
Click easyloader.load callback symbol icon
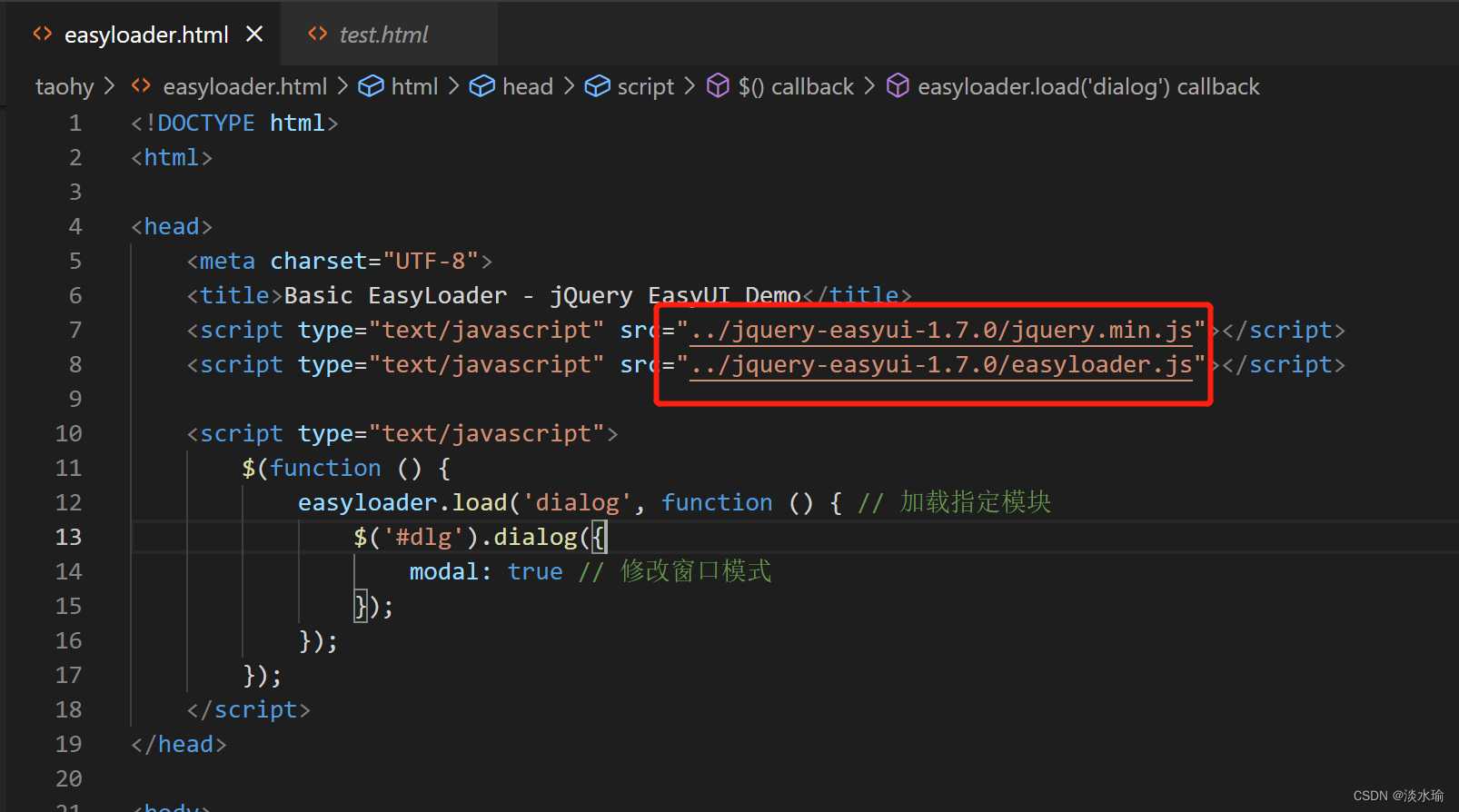pyautogui.click(x=898, y=85)
